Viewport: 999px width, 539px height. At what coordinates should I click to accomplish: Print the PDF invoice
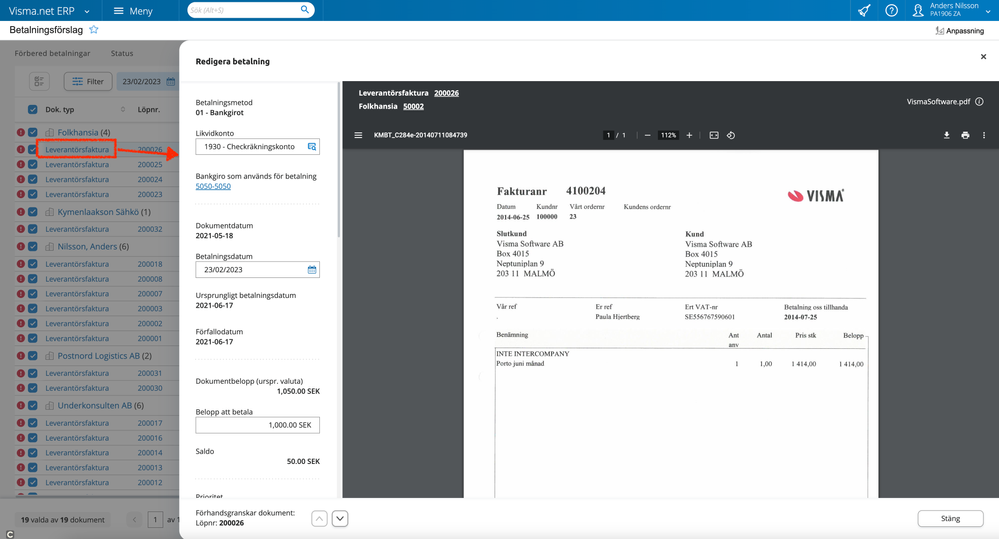[965, 135]
